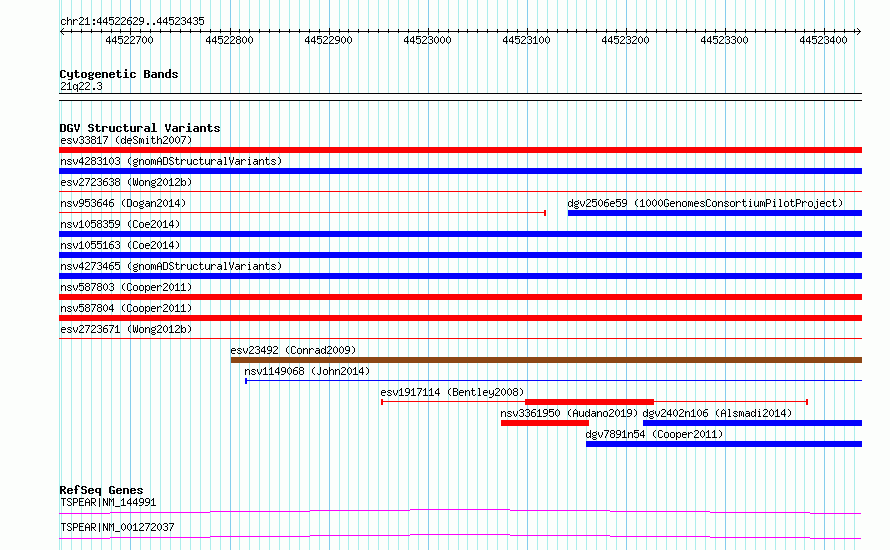Image resolution: width=890 pixels, height=550 pixels.
Task: Open esv1917114 (Bentley2008) variant label
Action: pos(452,392)
